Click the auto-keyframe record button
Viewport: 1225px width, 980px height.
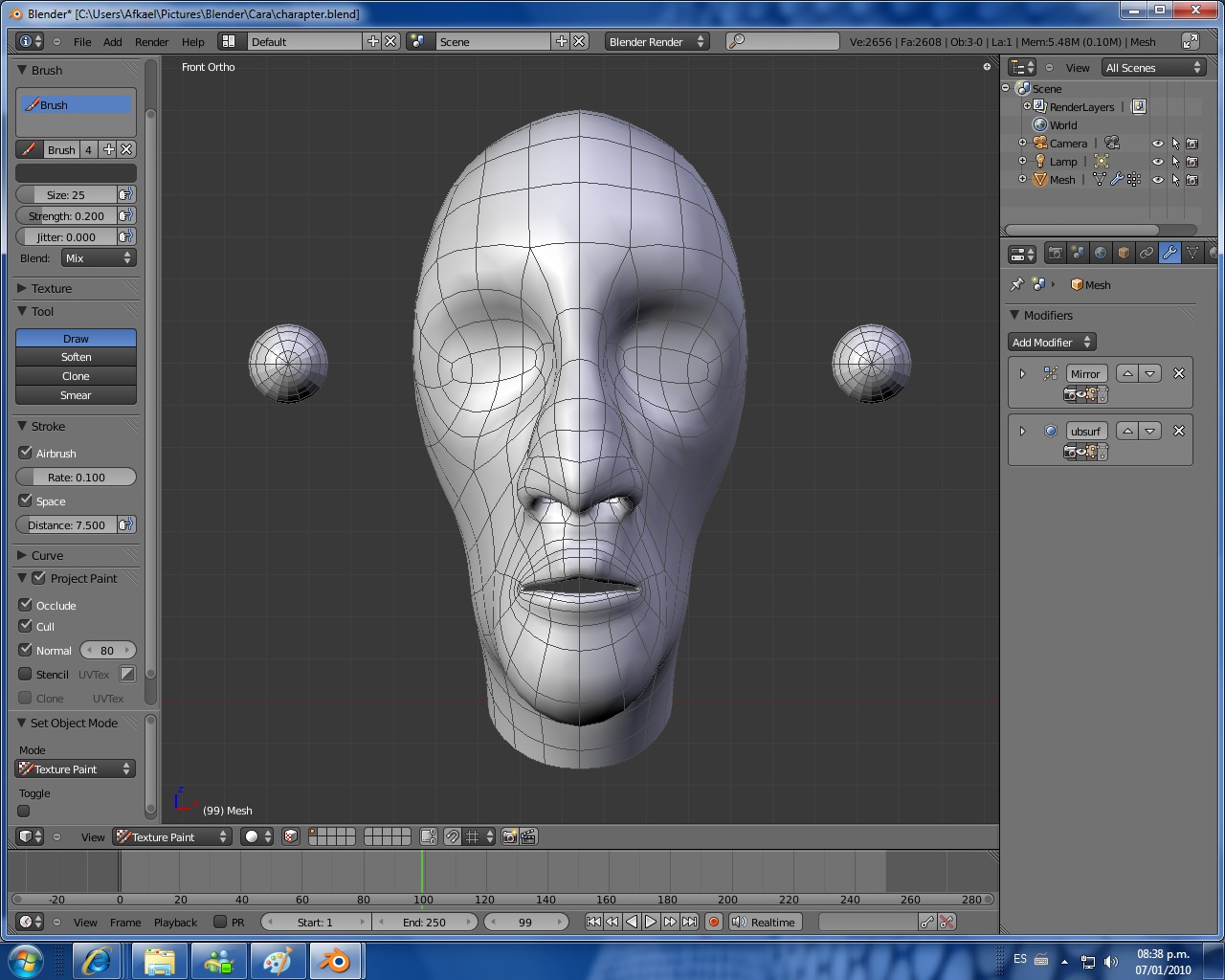tap(713, 922)
